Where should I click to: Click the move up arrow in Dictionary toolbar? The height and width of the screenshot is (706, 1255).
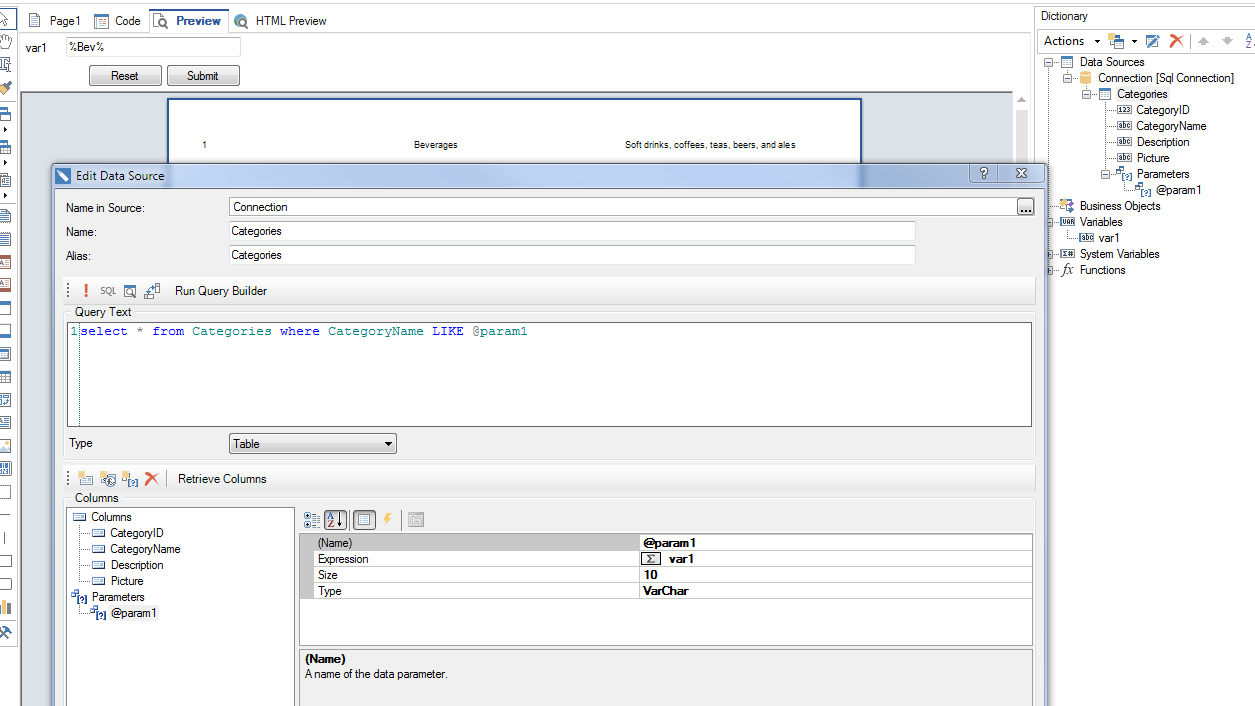1204,41
